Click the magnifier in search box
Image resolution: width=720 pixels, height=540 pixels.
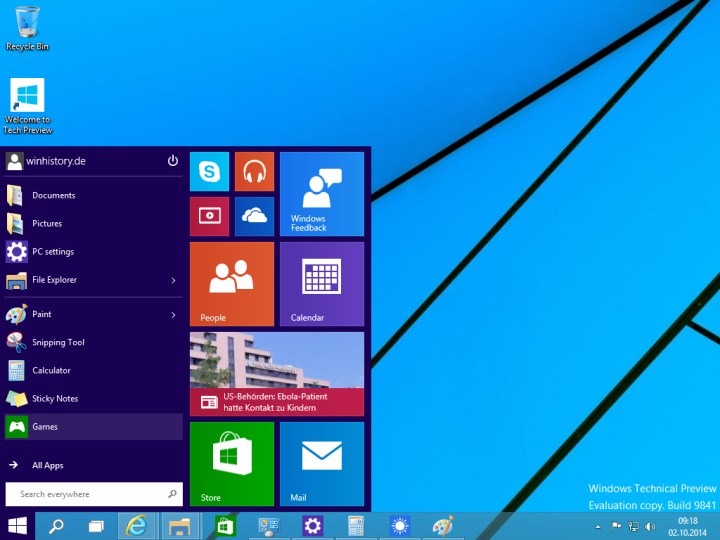point(172,494)
